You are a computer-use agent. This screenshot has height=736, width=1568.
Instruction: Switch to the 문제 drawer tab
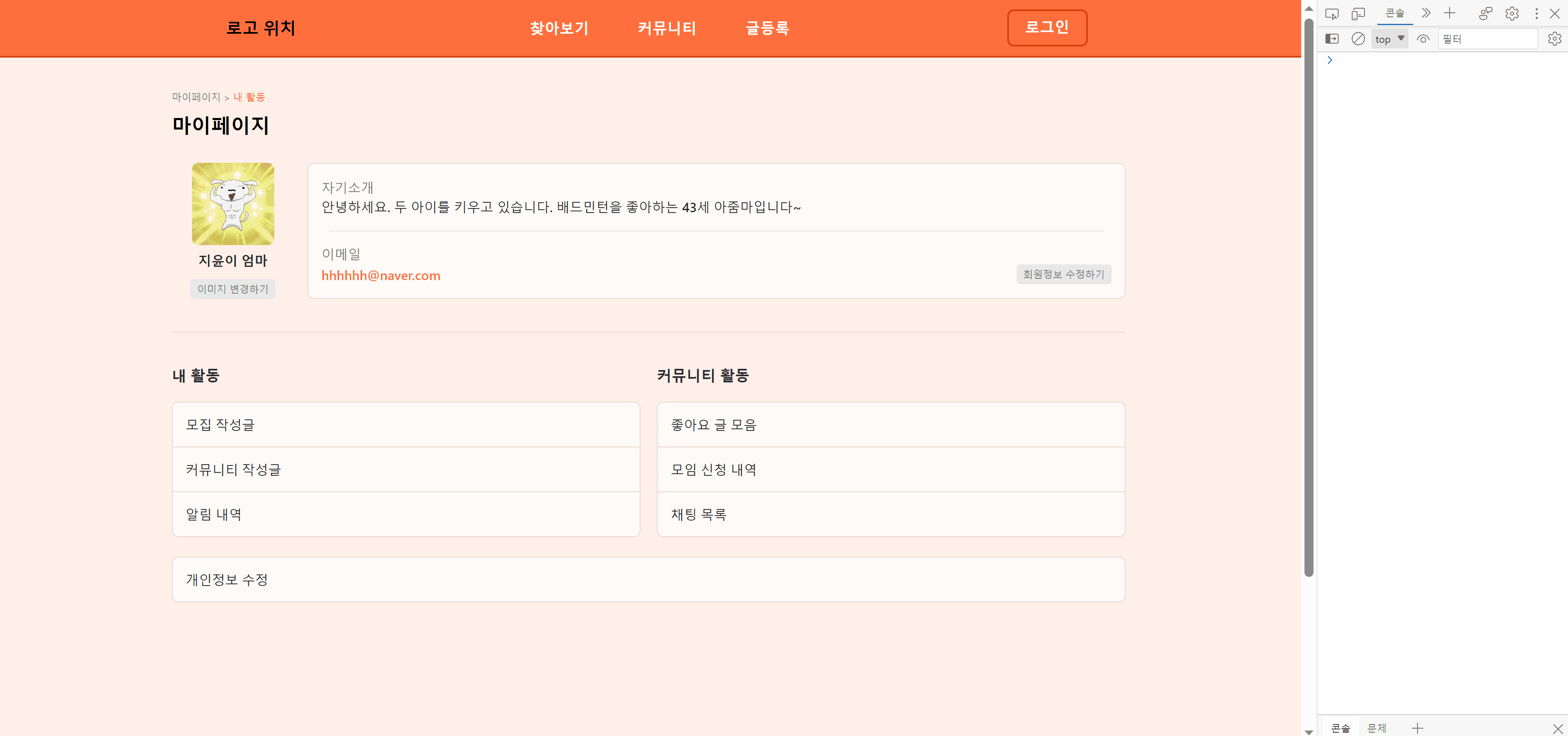click(1376, 727)
